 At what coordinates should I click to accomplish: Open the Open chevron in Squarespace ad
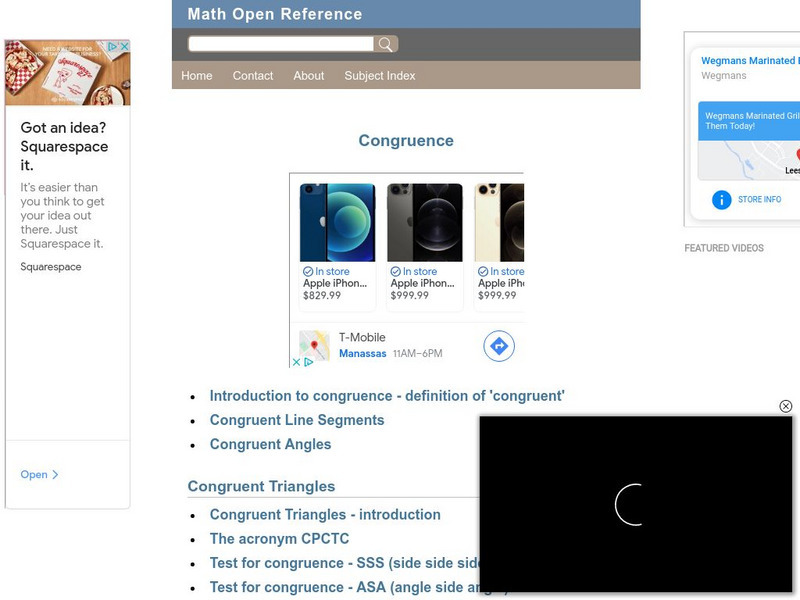39,474
